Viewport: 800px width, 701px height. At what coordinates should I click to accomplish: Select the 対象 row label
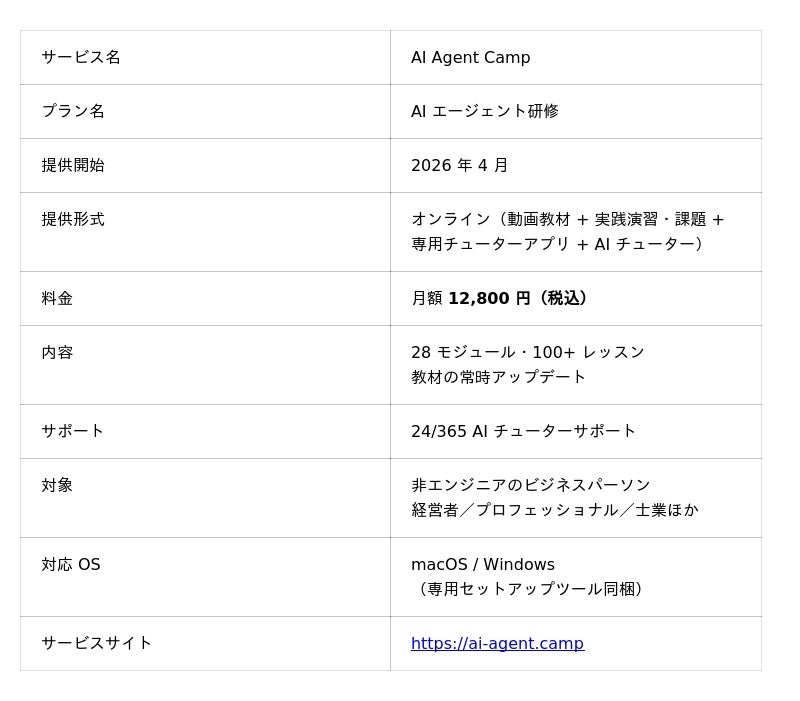pos(57,486)
